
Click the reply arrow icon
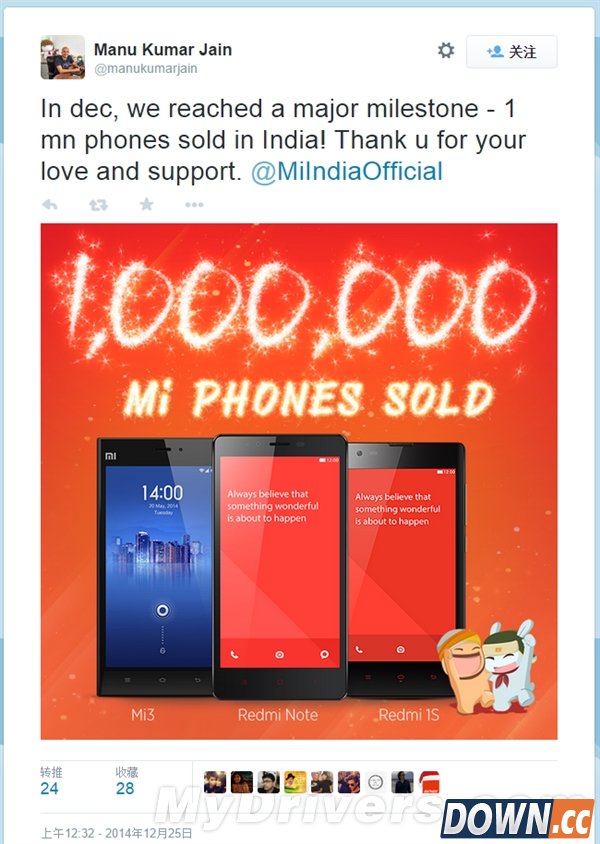tap(50, 205)
